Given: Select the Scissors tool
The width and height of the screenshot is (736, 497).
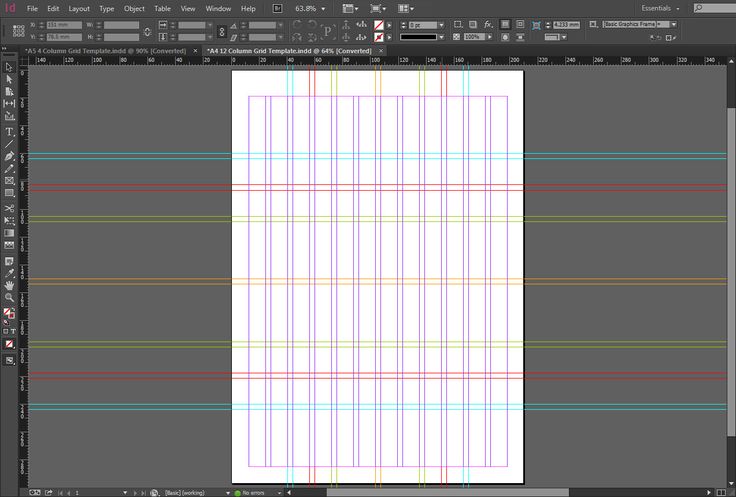Looking at the screenshot, I should (9, 208).
